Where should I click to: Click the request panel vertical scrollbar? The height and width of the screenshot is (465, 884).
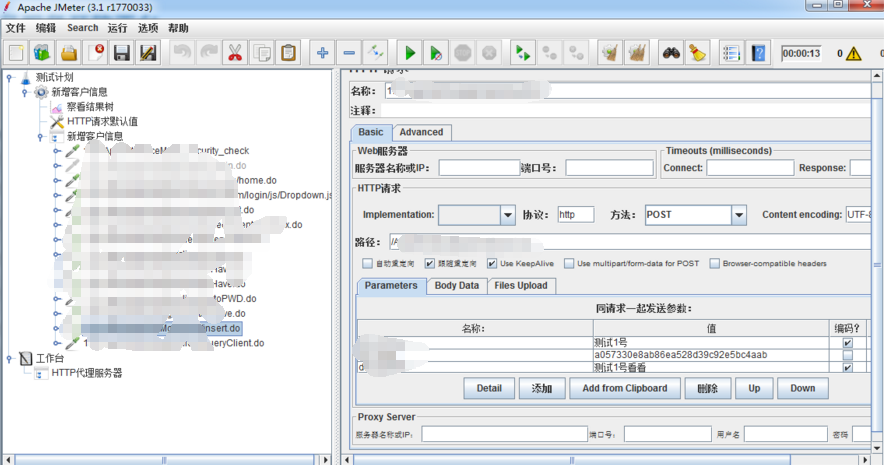click(877, 265)
